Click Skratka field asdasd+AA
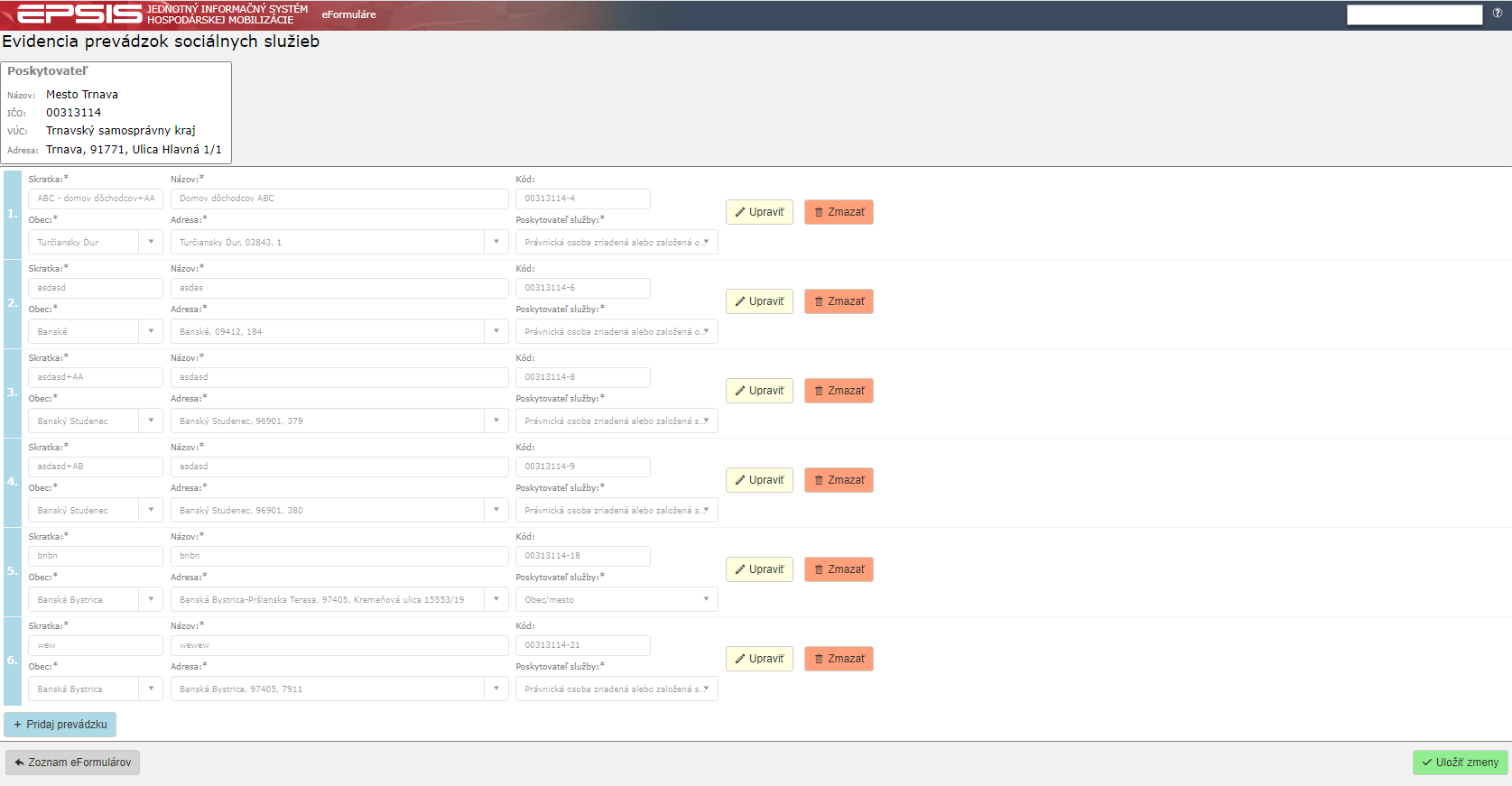The image size is (1512, 786). click(x=96, y=377)
